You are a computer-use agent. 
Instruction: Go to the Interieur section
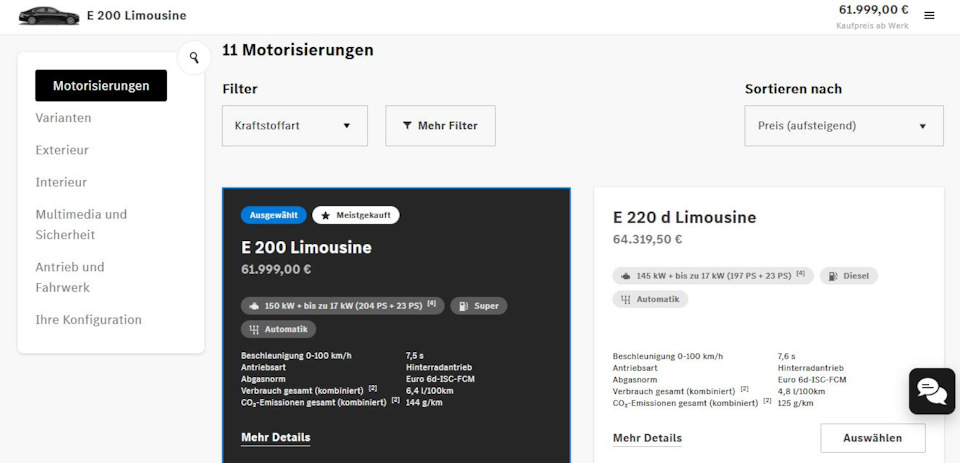point(61,182)
